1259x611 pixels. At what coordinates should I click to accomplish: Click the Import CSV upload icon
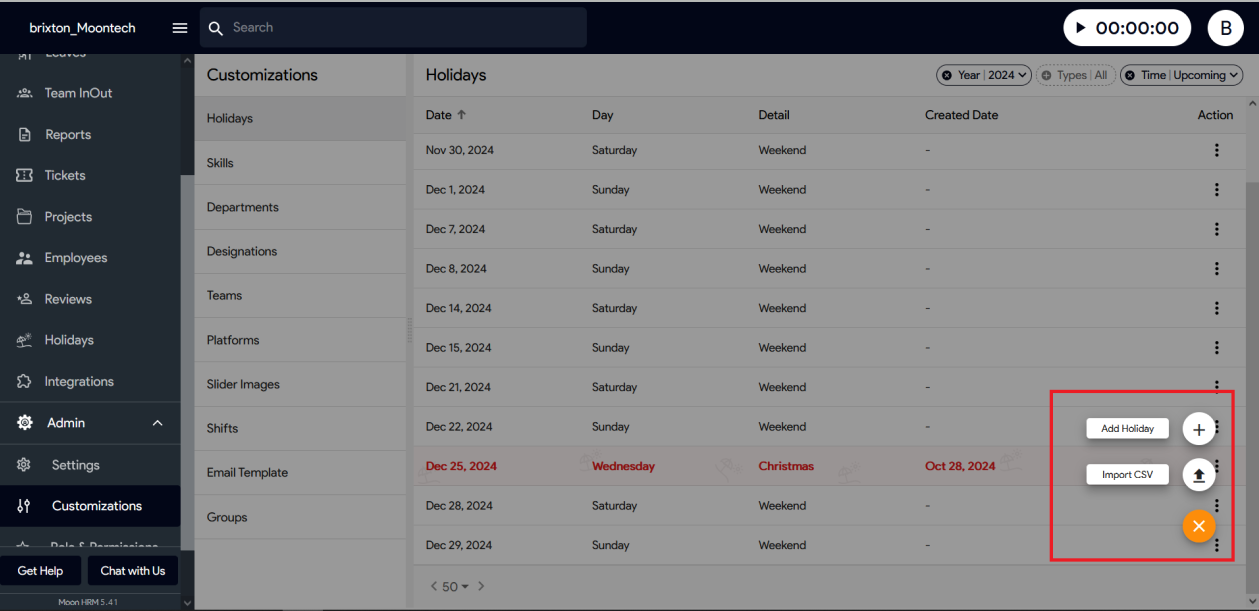coord(1199,475)
